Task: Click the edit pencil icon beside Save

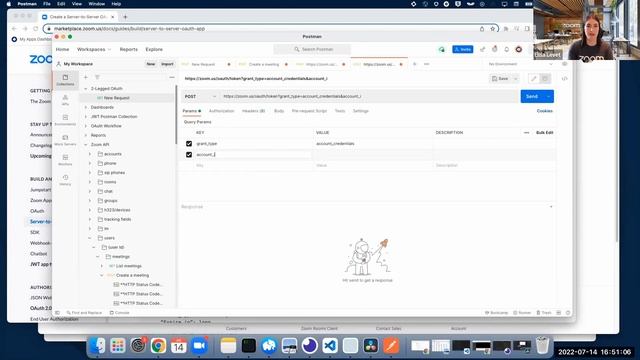Action: pos(533,78)
